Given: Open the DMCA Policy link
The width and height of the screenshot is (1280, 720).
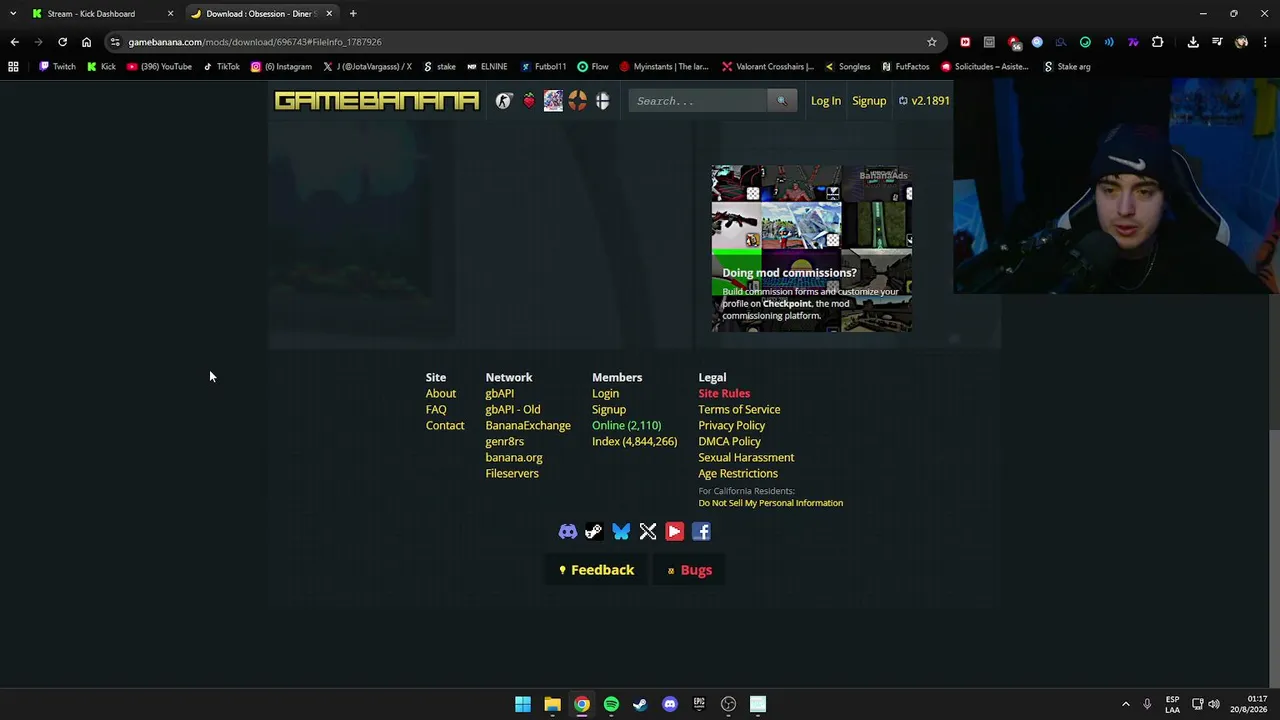Looking at the screenshot, I should click(729, 442).
